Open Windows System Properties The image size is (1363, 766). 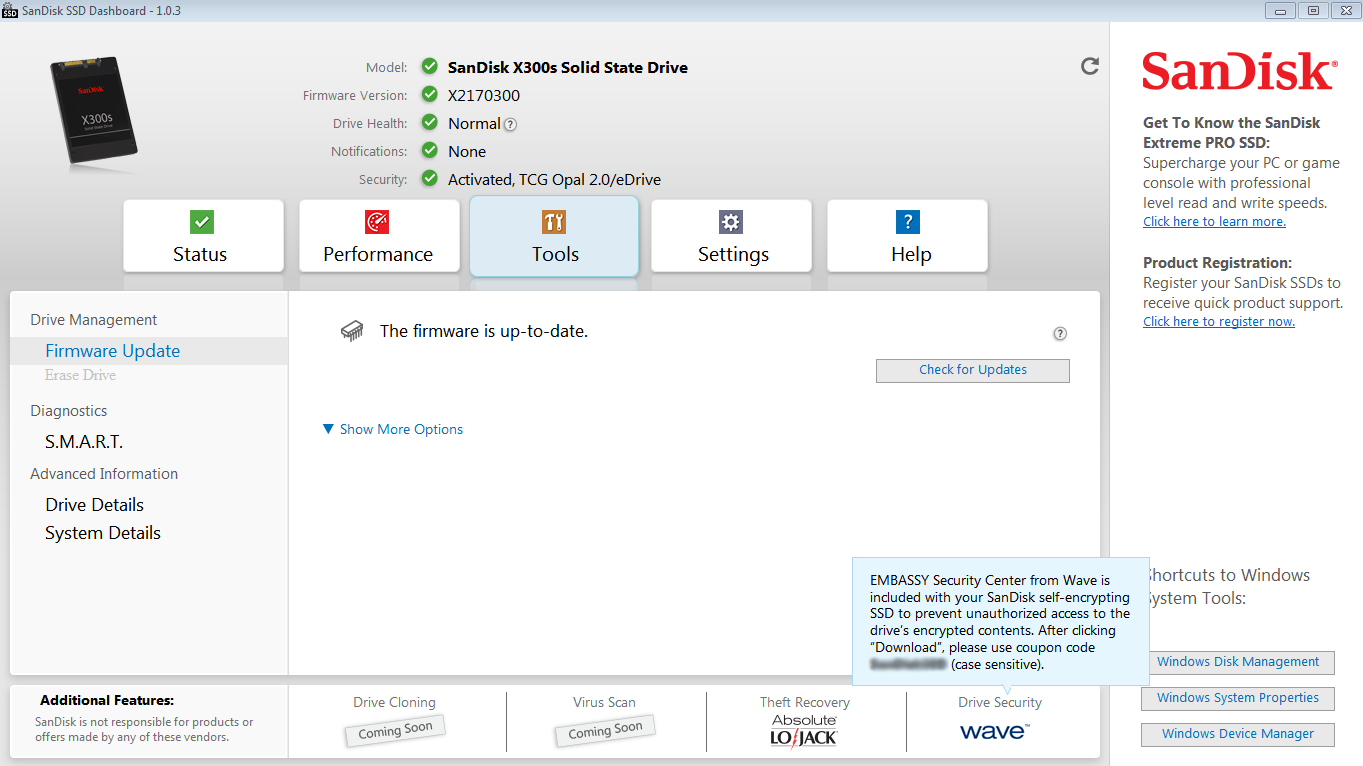pos(1238,698)
